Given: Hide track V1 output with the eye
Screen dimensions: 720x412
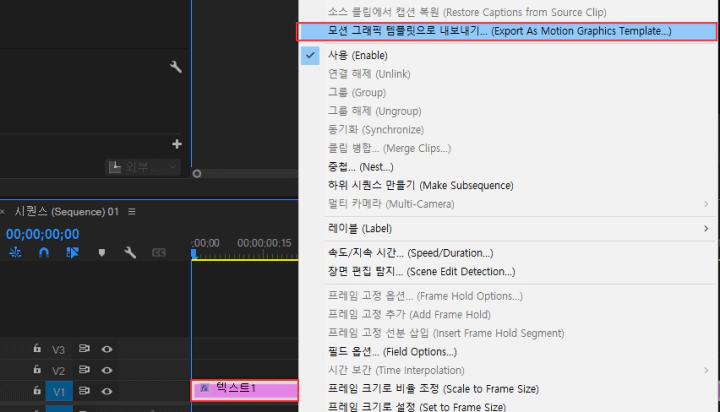Looking at the screenshot, I should (x=107, y=391).
